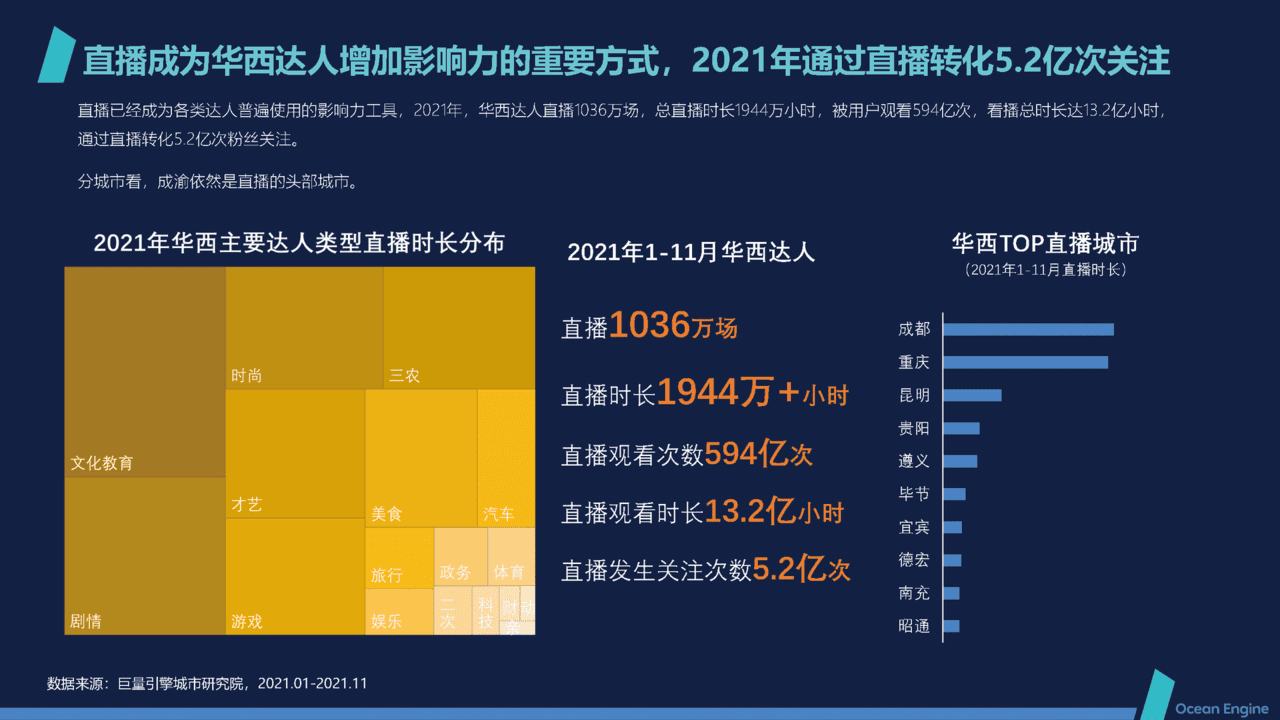Screen dimensions: 1280x720
Task: Click the 政务 treemap cell
Action: [x=460, y=557]
